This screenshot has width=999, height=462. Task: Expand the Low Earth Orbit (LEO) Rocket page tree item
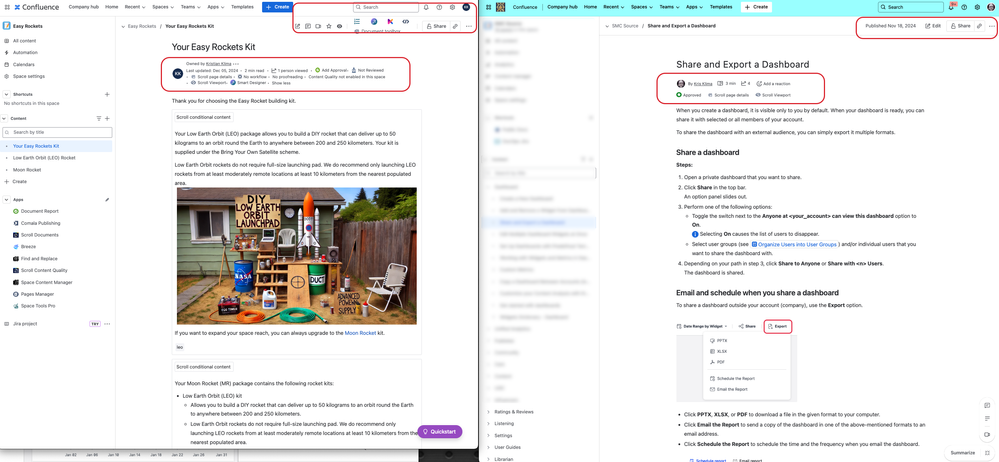click(x=6, y=158)
